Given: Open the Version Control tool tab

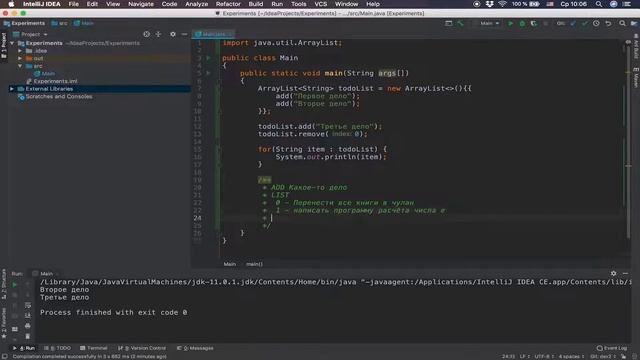Looking at the screenshot, I should (142, 348).
